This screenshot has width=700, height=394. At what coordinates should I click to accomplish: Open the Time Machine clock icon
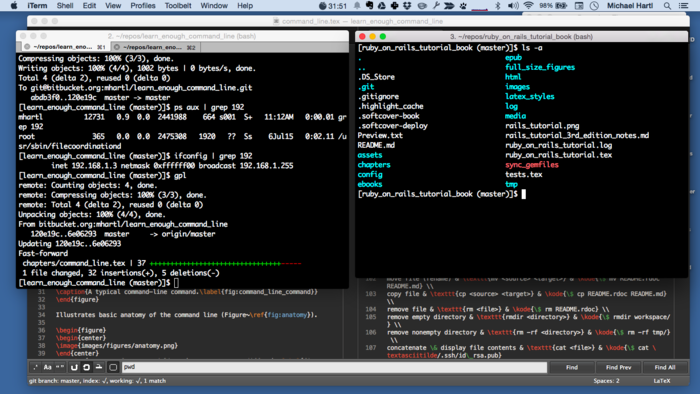click(x=594, y=6)
